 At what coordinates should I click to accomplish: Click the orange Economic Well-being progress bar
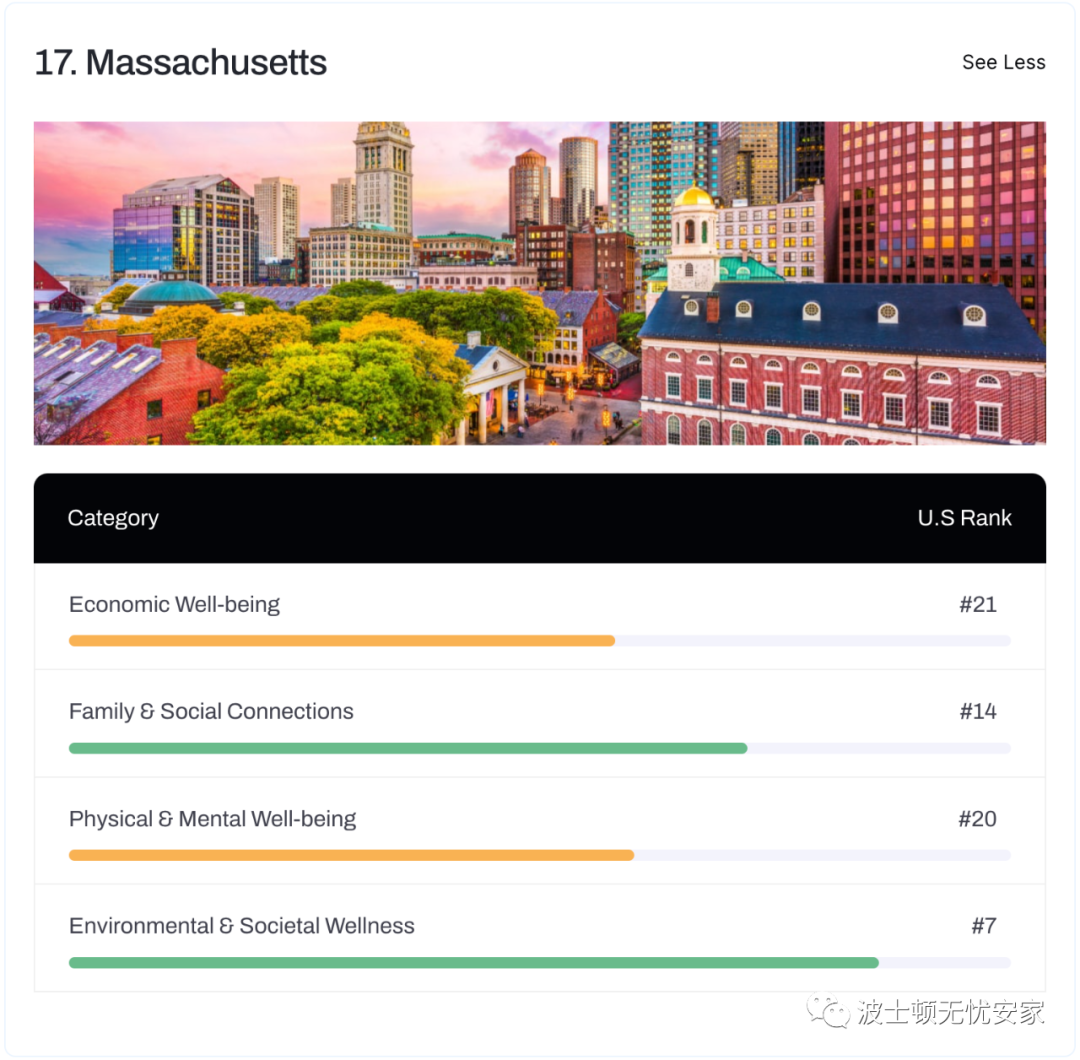[x=342, y=641]
